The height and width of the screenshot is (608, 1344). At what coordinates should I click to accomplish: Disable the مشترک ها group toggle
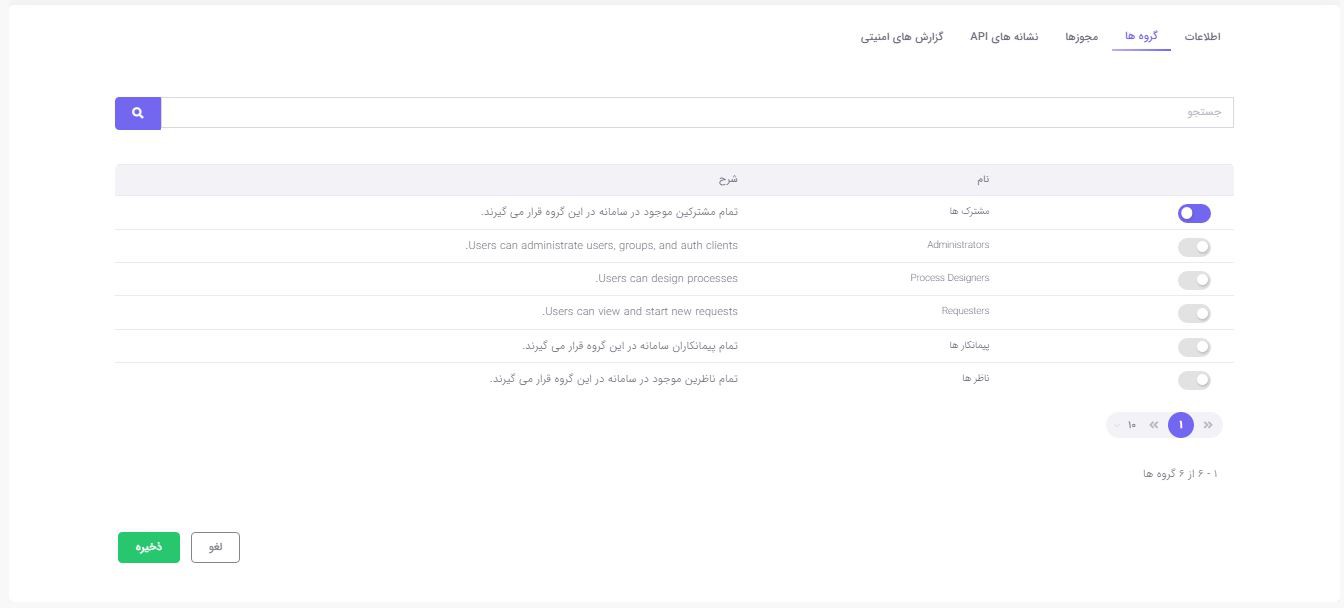point(1194,213)
